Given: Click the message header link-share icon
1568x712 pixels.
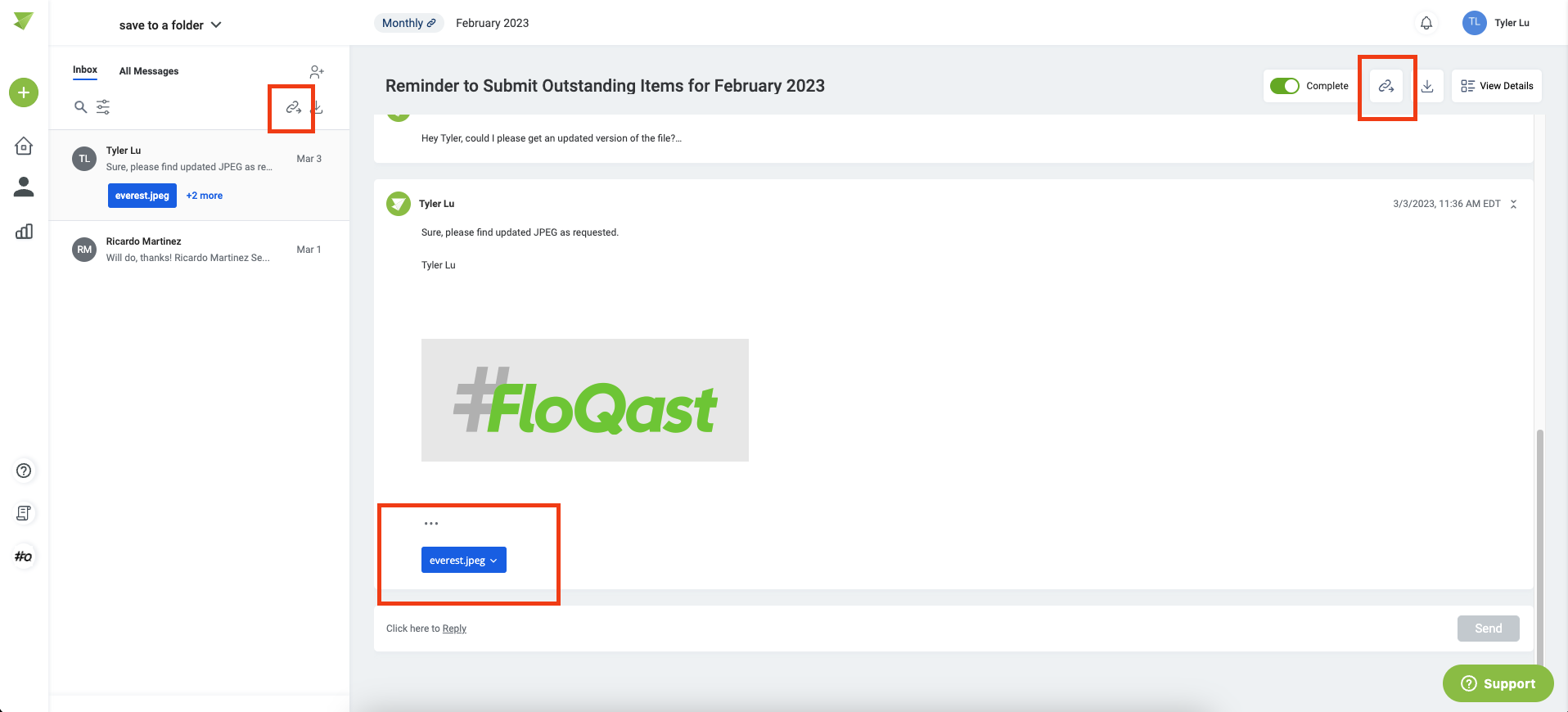Looking at the screenshot, I should 1386,86.
